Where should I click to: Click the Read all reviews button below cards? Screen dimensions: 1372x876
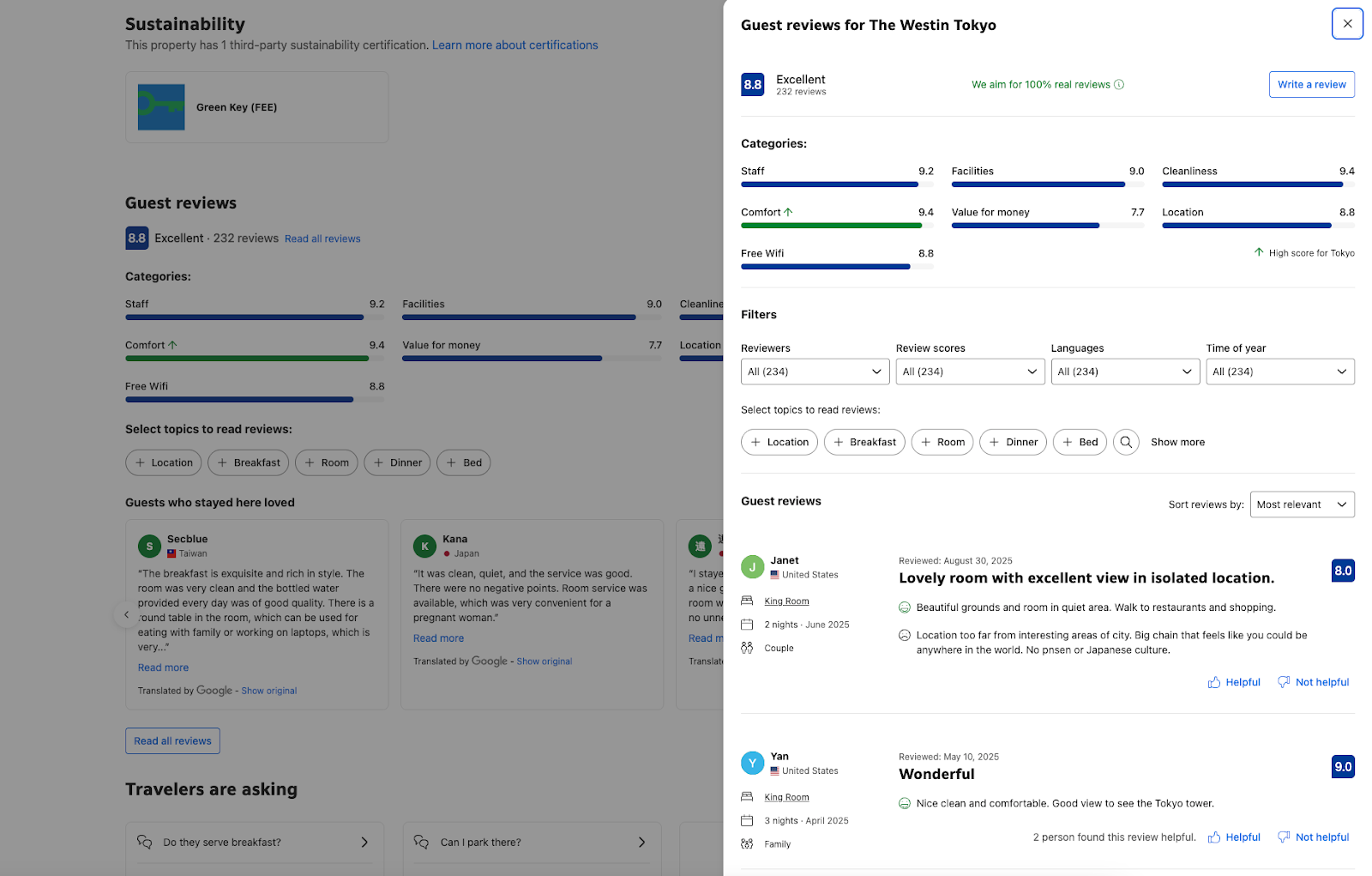pyautogui.click(x=172, y=741)
